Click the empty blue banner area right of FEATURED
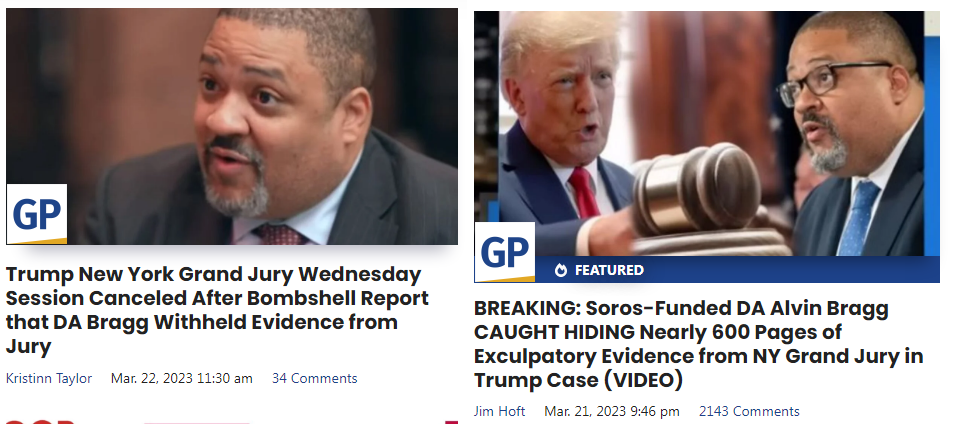964x424 pixels. coord(792,270)
